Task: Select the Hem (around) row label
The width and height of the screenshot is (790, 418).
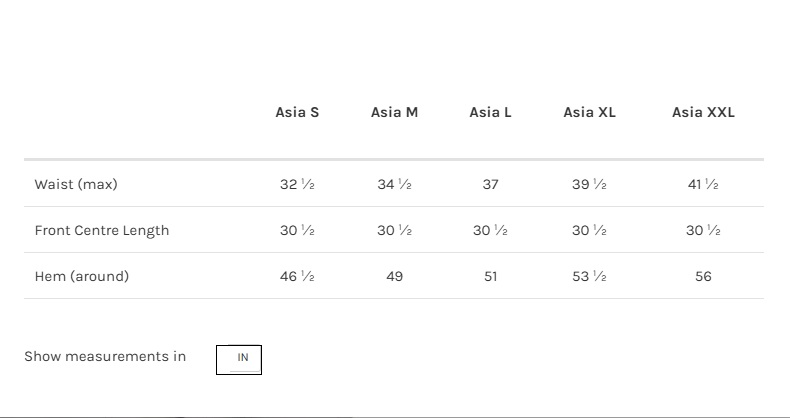Action: tap(82, 277)
